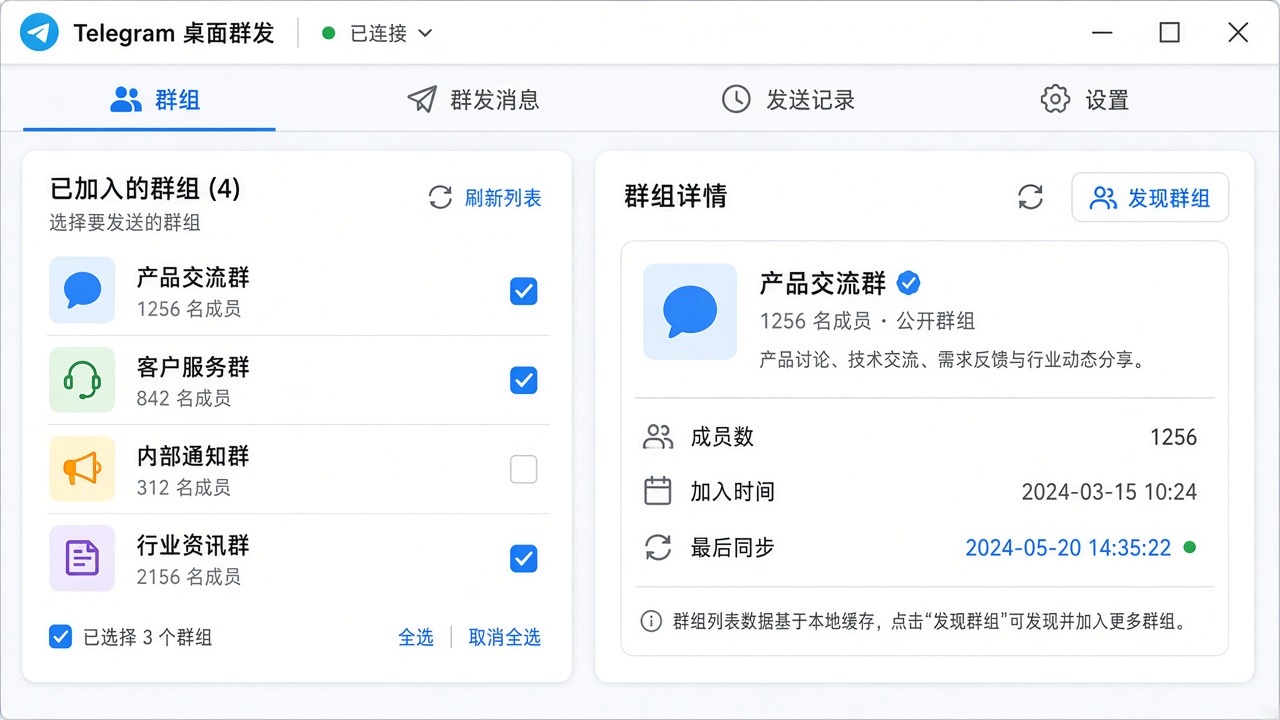Image resolution: width=1280 pixels, height=720 pixels.
Task: Go to the 发送记录 tab
Action: pyautogui.click(x=788, y=100)
